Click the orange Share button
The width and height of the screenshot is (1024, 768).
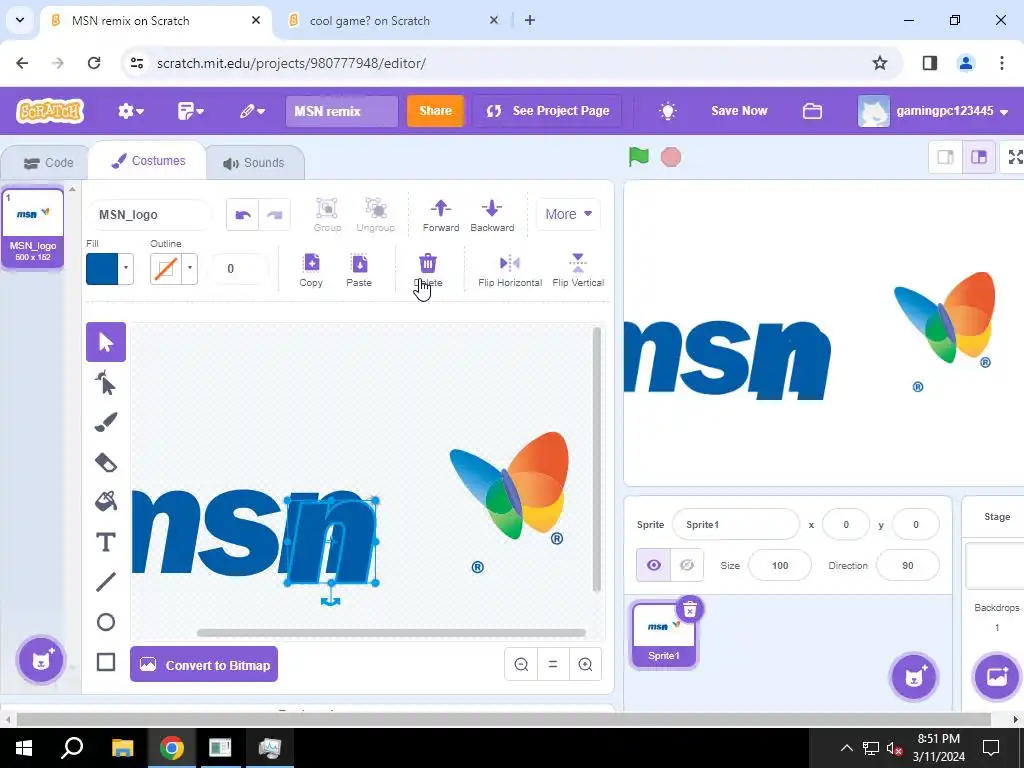435,111
